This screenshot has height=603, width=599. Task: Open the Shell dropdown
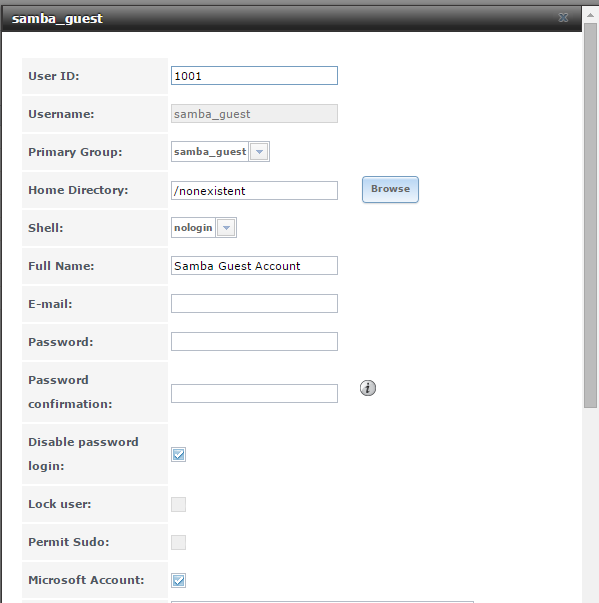pyautogui.click(x=226, y=228)
